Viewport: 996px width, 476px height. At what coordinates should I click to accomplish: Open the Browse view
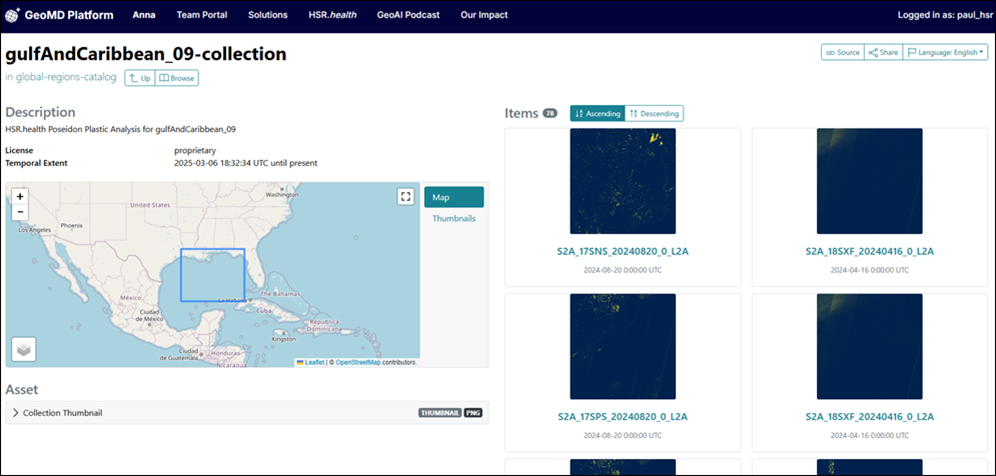pos(177,77)
